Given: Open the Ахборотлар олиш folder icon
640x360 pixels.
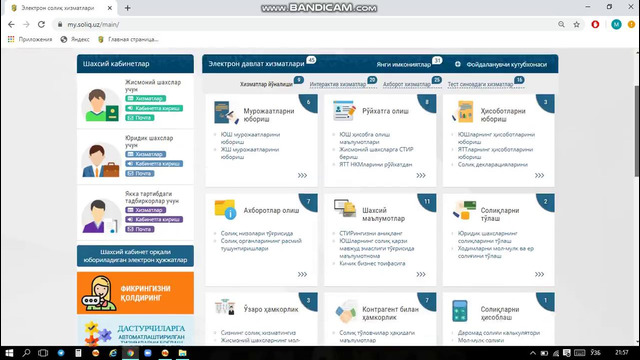Looking at the screenshot, I should [225, 210].
